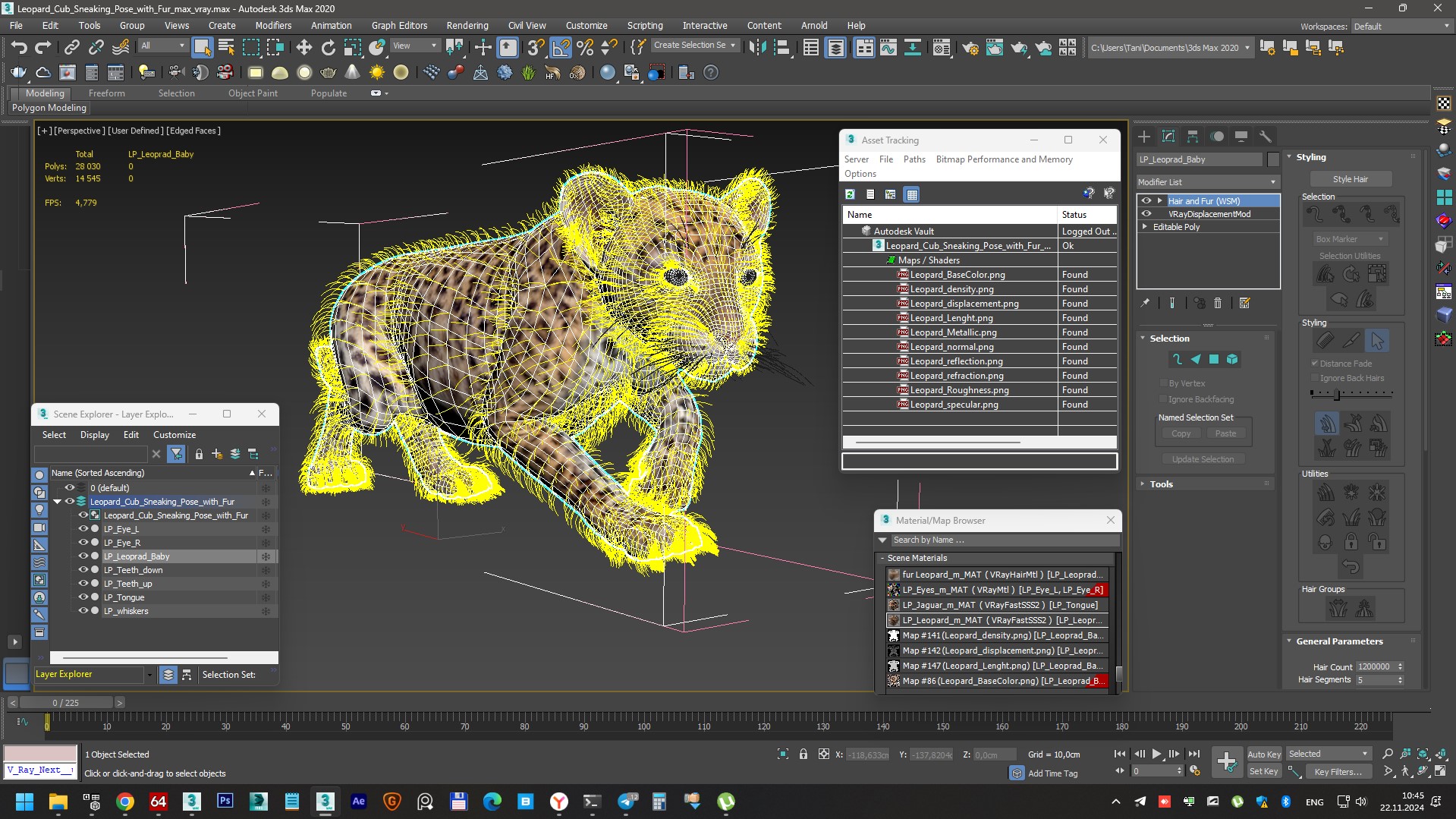Open the Workspaces Default dropdown
The image size is (1456, 819).
click(x=1401, y=26)
